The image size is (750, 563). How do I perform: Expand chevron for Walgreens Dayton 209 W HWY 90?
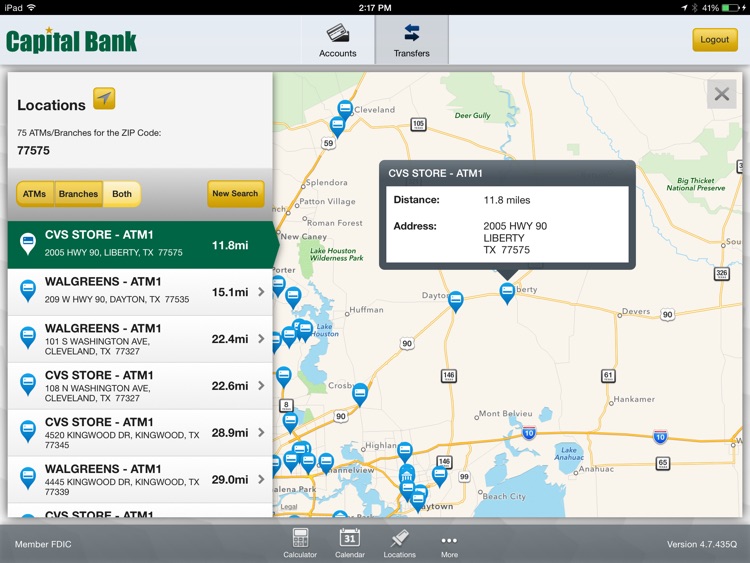pyautogui.click(x=261, y=292)
